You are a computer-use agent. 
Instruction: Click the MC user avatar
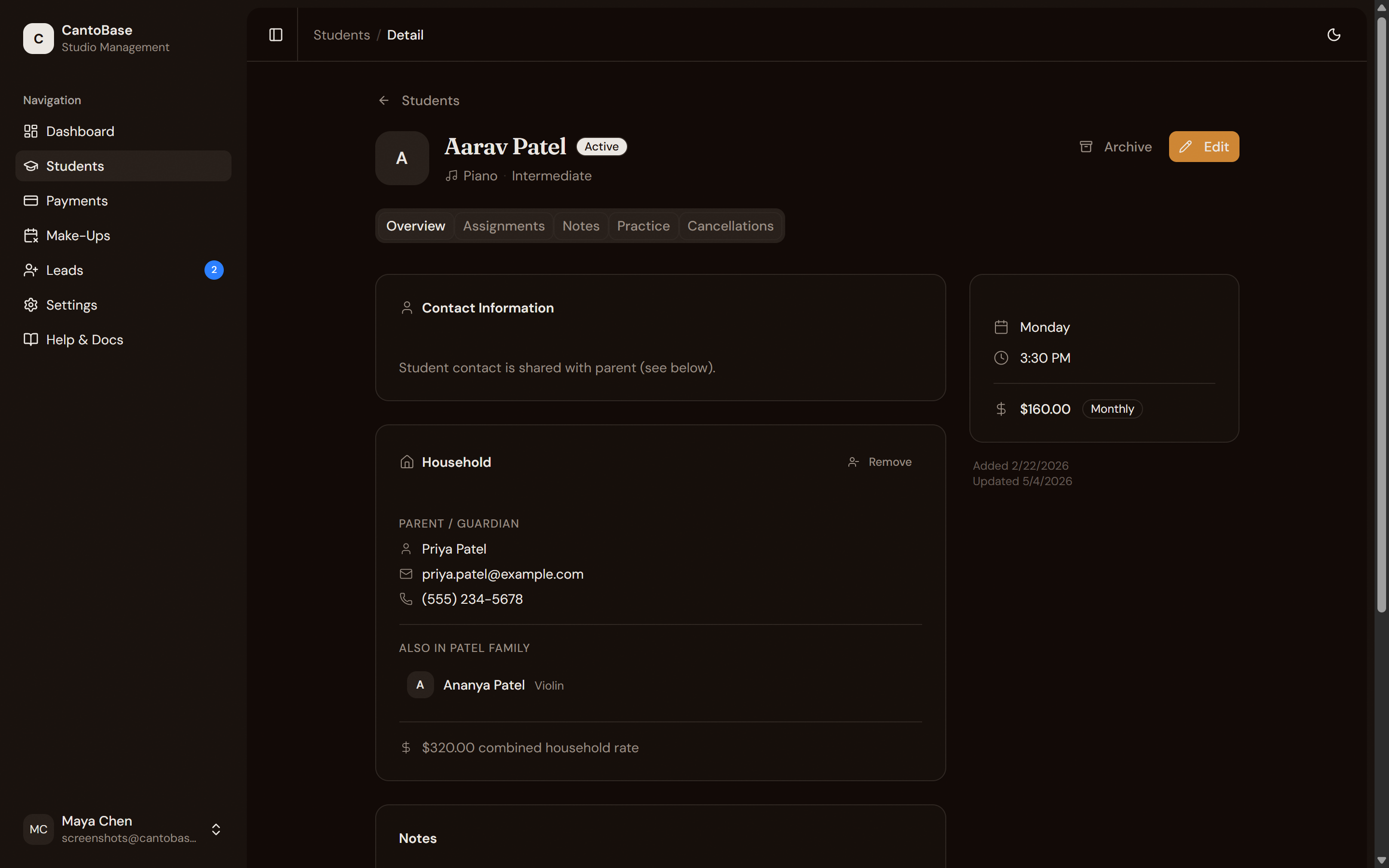pos(39,829)
